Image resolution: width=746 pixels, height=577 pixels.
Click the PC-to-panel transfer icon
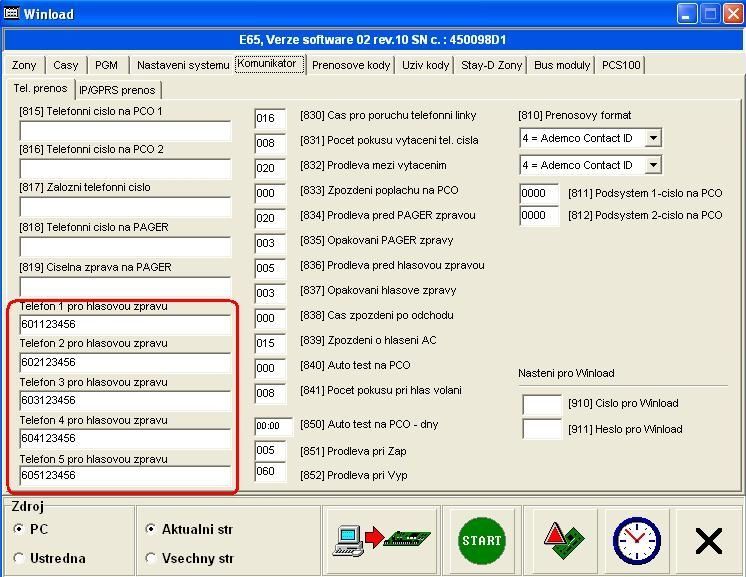click(x=383, y=540)
